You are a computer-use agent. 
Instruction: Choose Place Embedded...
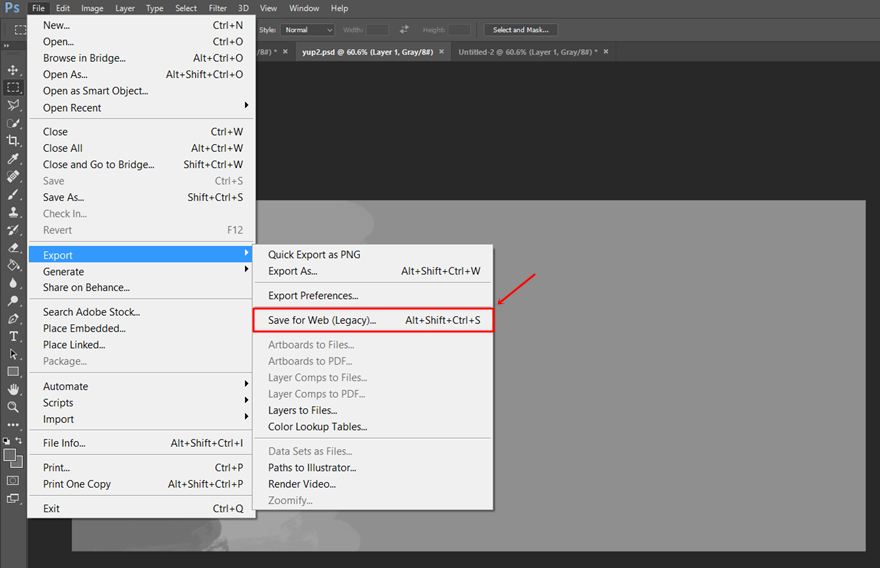point(140,328)
